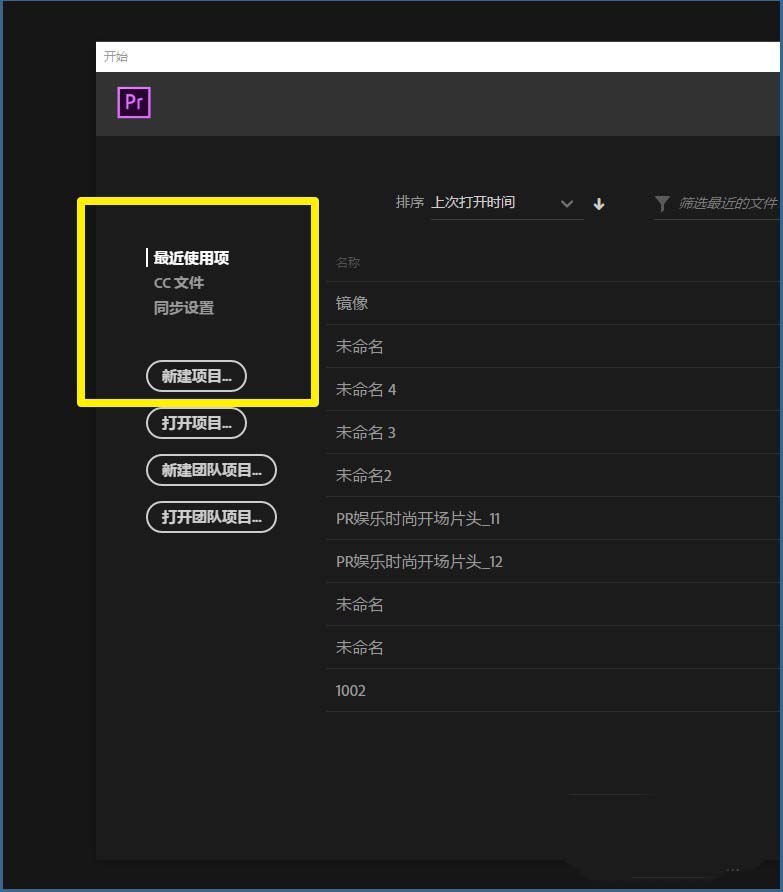783x892 pixels.
Task: Select the 同步设置 tab
Action: pyautogui.click(x=184, y=308)
